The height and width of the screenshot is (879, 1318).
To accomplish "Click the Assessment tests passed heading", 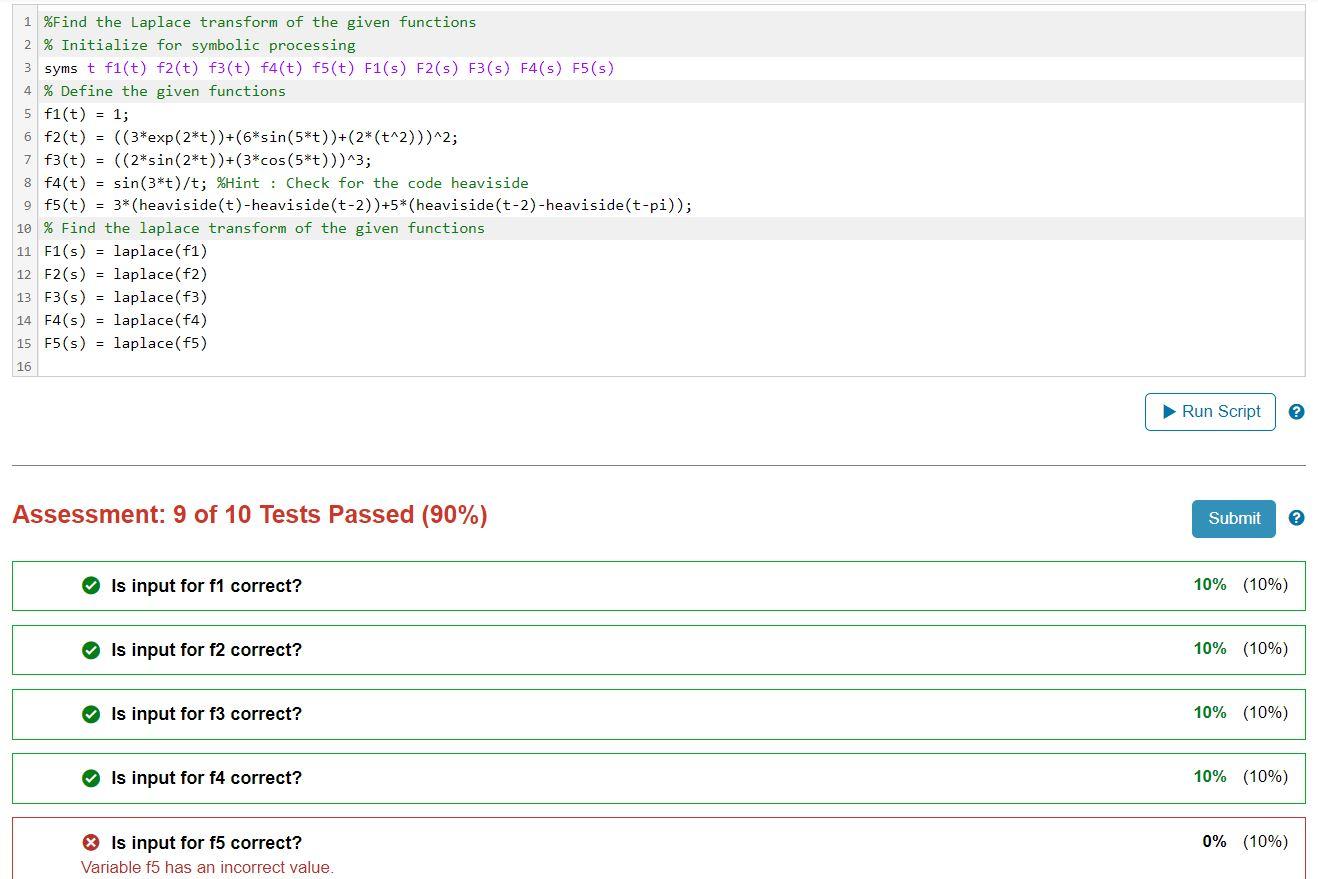I will pyautogui.click(x=248, y=514).
